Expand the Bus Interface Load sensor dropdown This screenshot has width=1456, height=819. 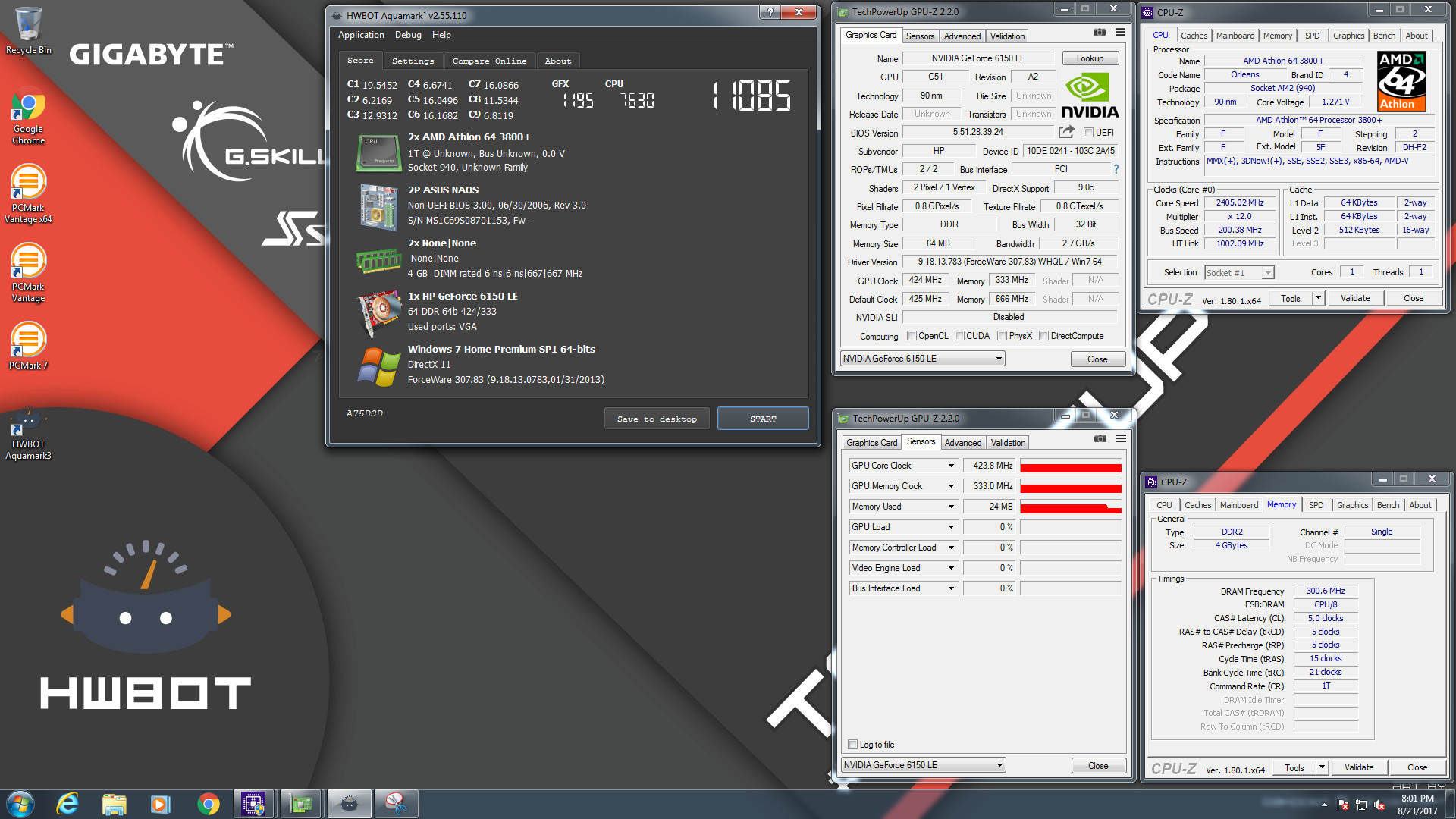tap(951, 588)
